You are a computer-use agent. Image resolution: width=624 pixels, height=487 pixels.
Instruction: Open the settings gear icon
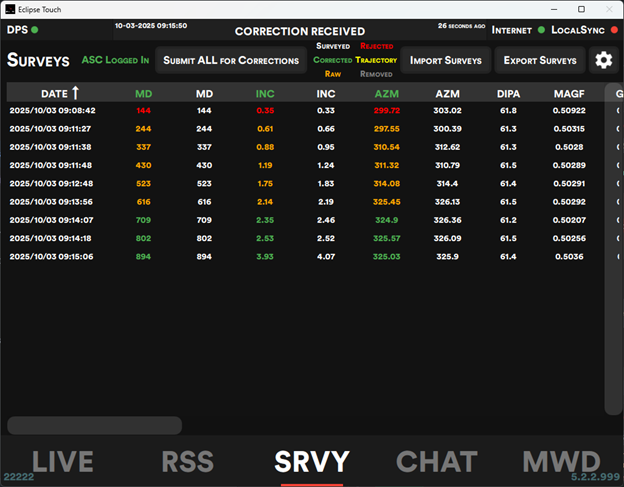coord(603,60)
